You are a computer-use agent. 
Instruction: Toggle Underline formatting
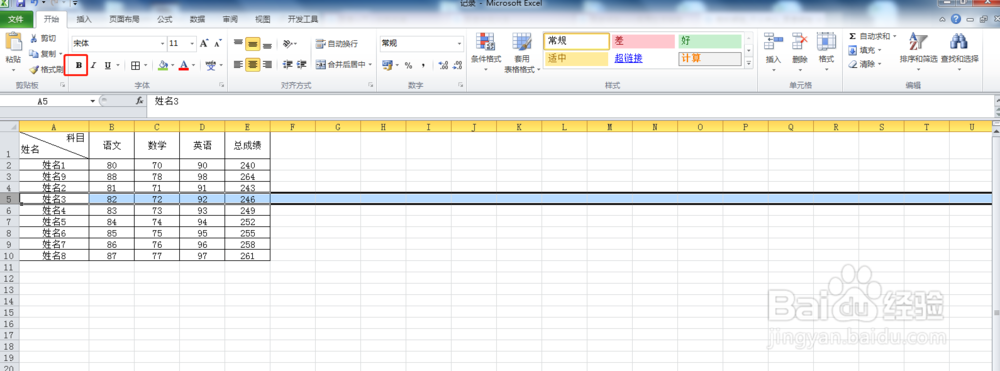point(107,65)
